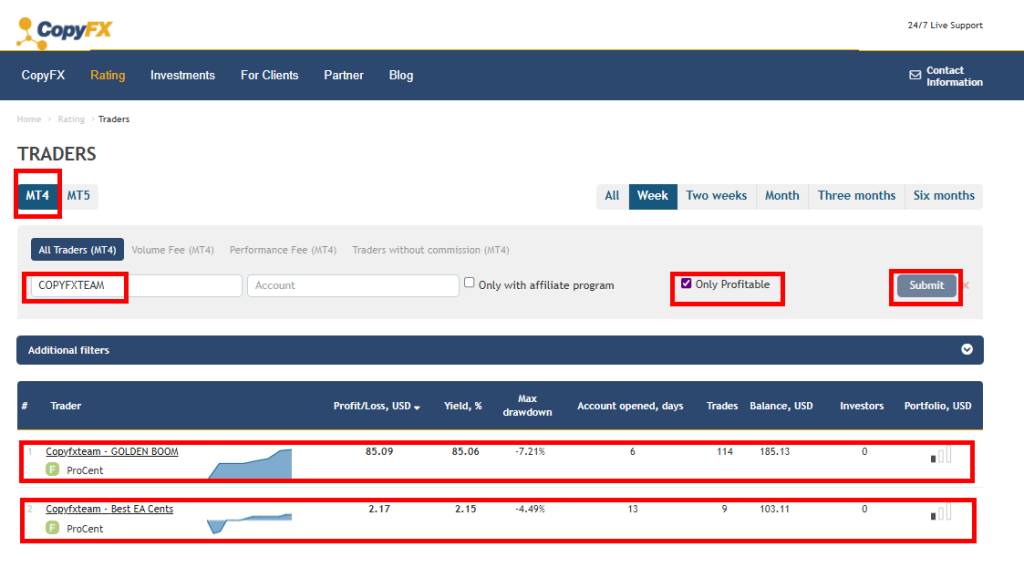
Task: Click the trader name field containing COPYFXTEAM
Action: pyautogui.click(x=136, y=285)
